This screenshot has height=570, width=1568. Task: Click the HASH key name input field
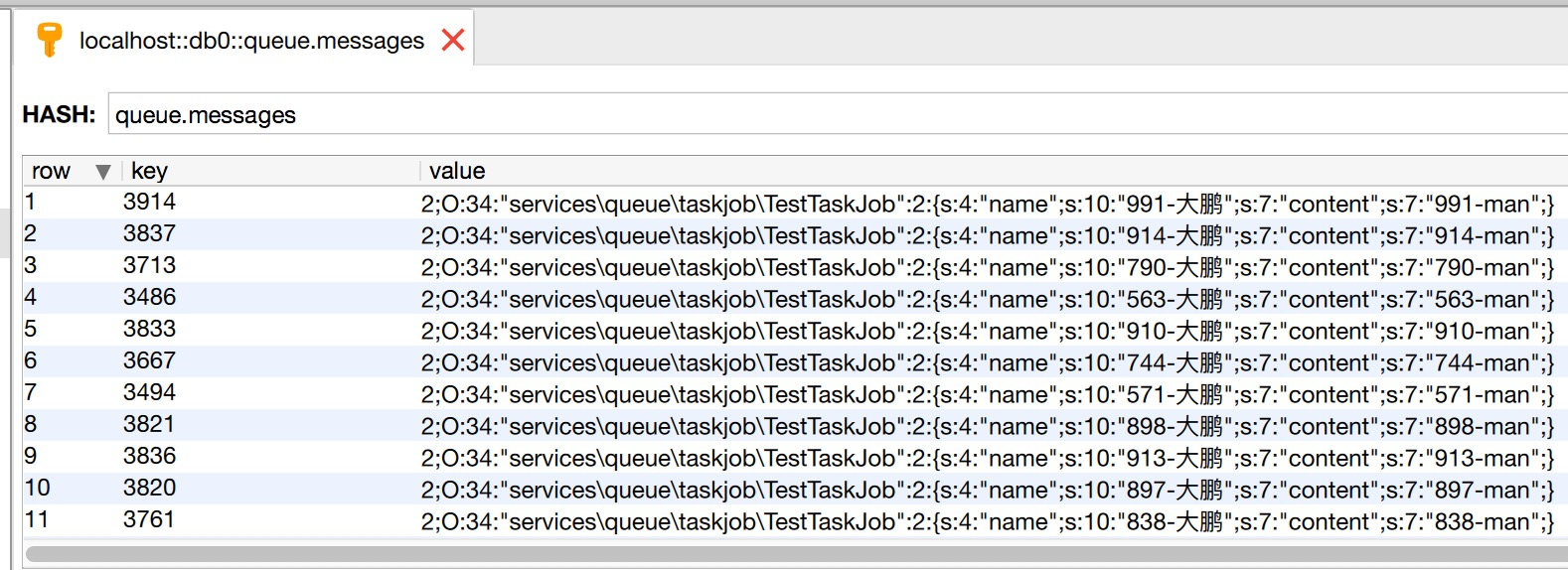pyautogui.click(x=838, y=114)
